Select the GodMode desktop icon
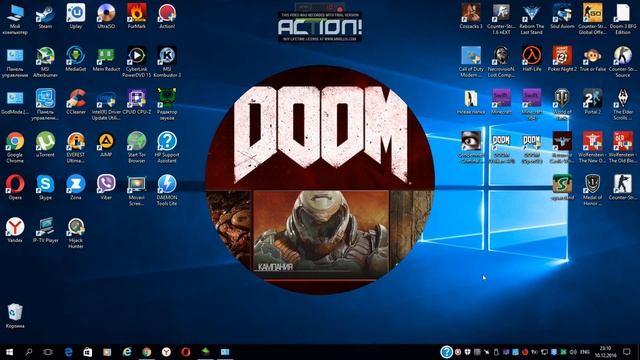Image resolution: width=640 pixels, height=360 pixels. (x=15, y=102)
